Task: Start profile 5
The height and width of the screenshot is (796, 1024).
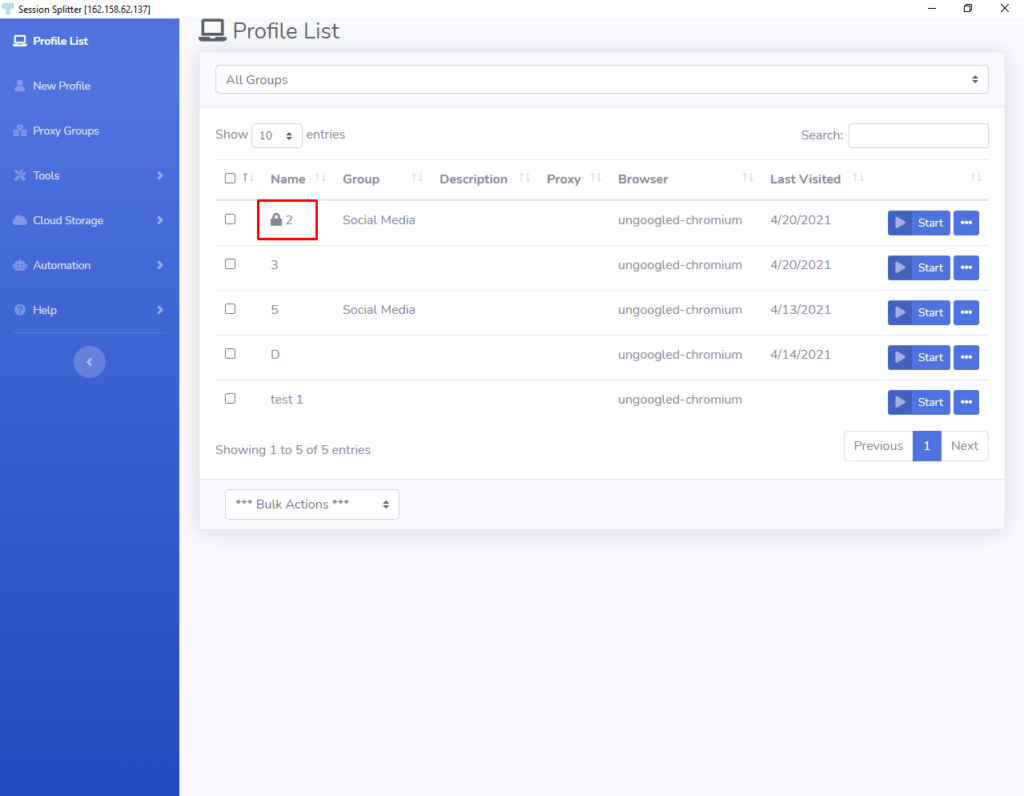Action: click(918, 312)
